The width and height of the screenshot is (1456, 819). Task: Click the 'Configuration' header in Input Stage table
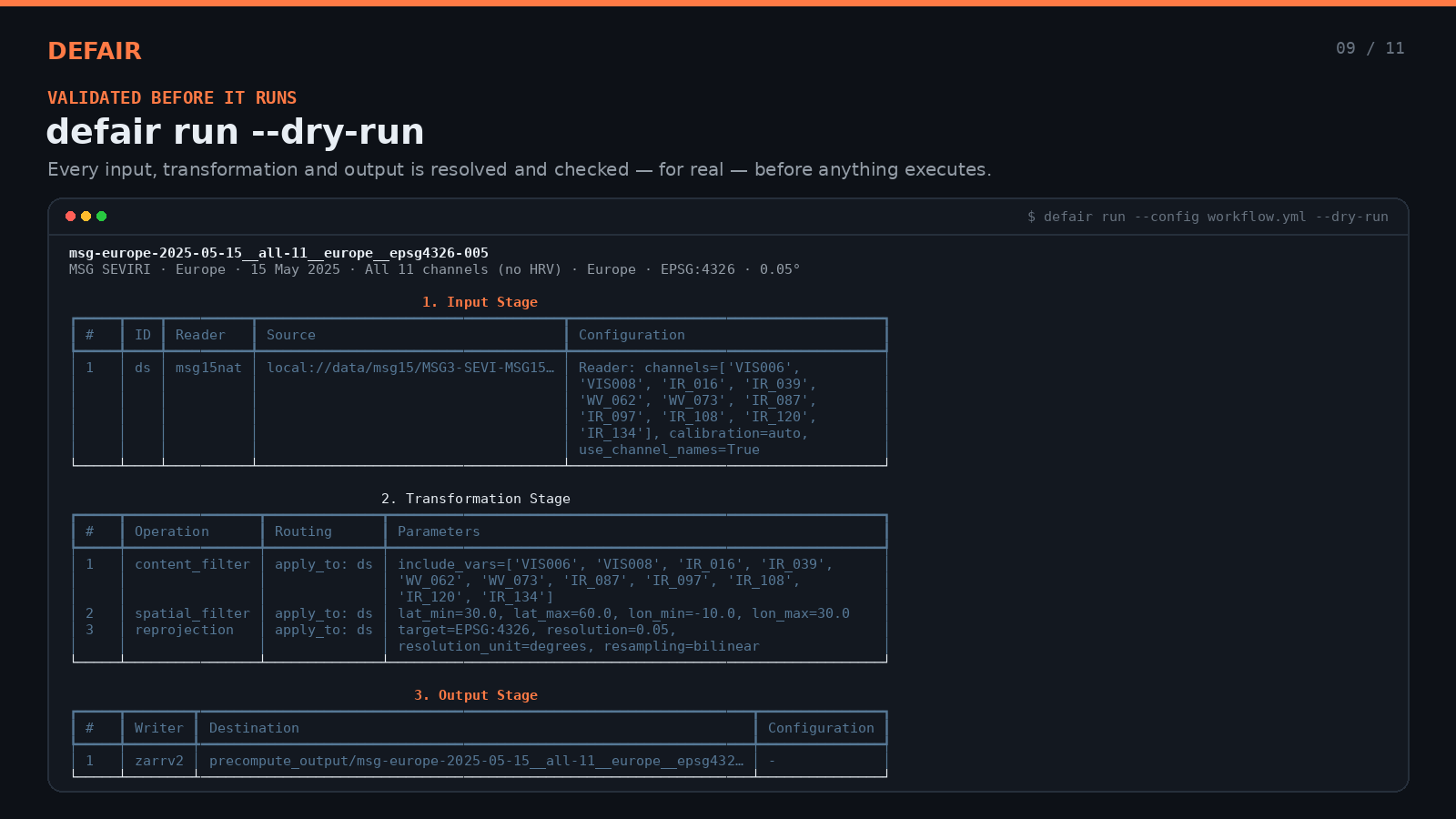click(632, 335)
